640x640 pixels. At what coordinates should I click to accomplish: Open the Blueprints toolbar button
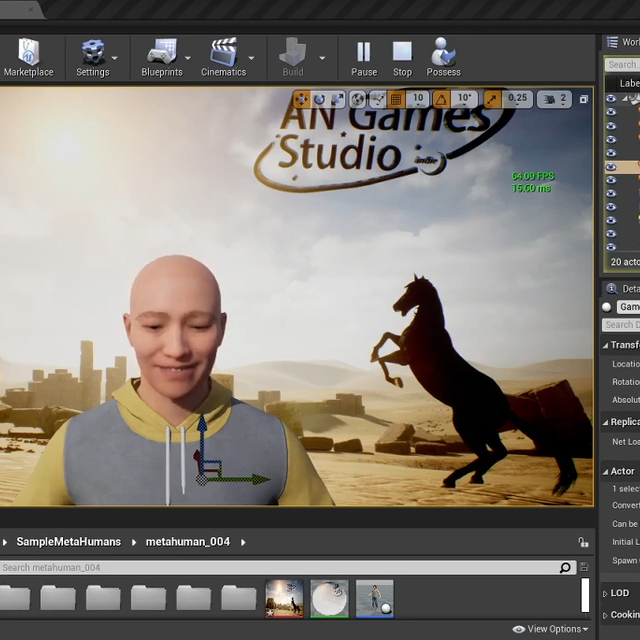(x=161, y=57)
